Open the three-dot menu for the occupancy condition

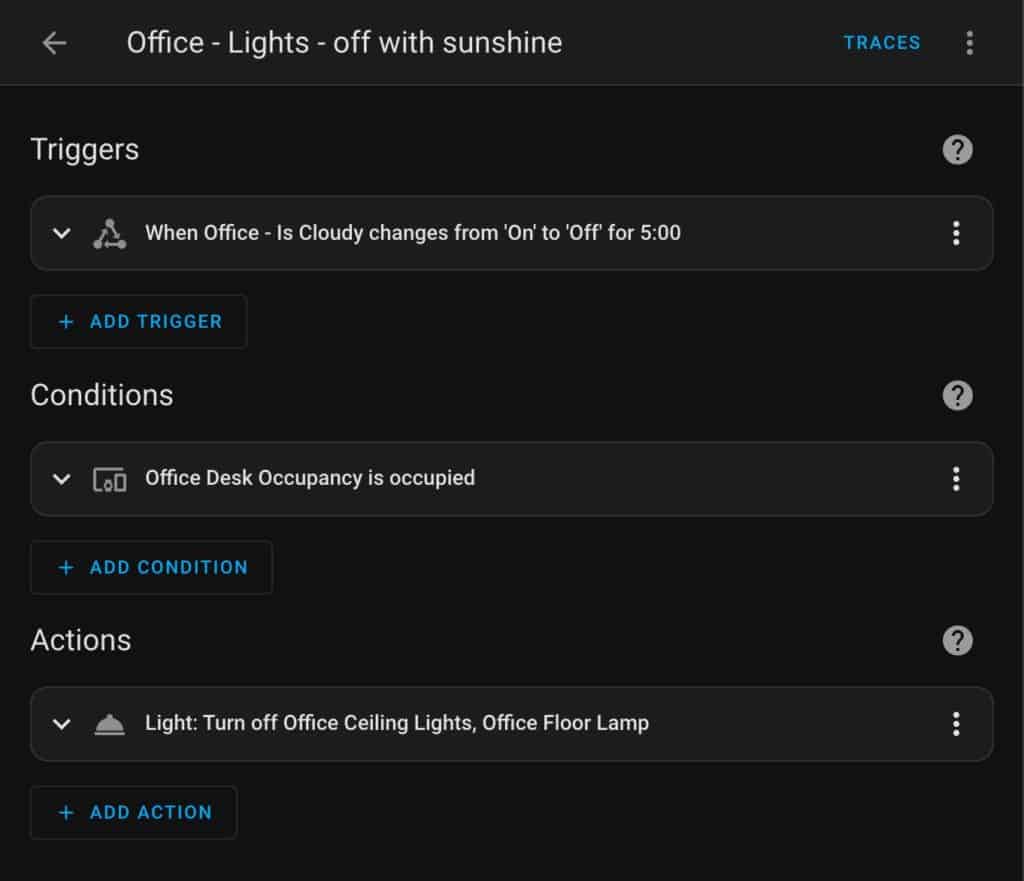[x=956, y=479]
